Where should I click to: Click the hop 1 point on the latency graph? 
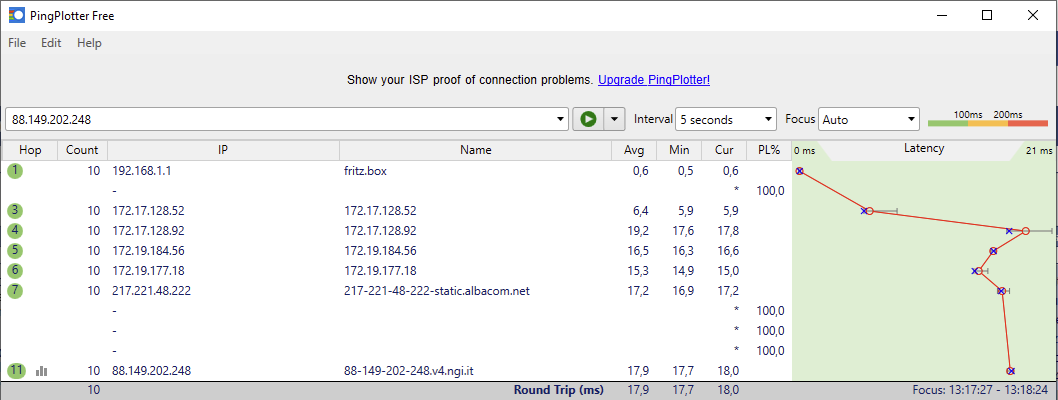pos(799,171)
